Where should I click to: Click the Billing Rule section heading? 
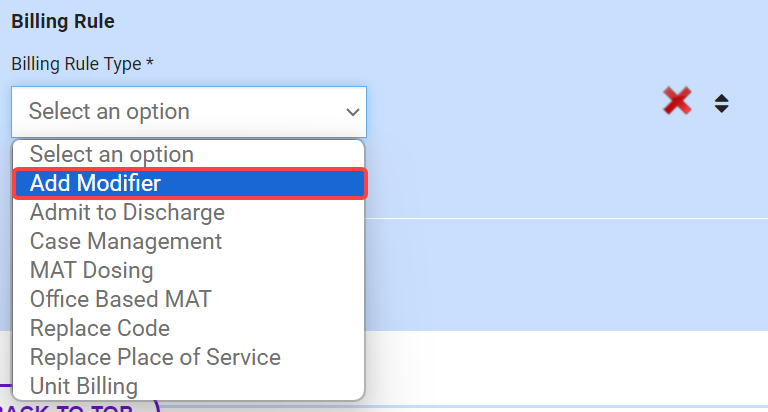(62, 20)
